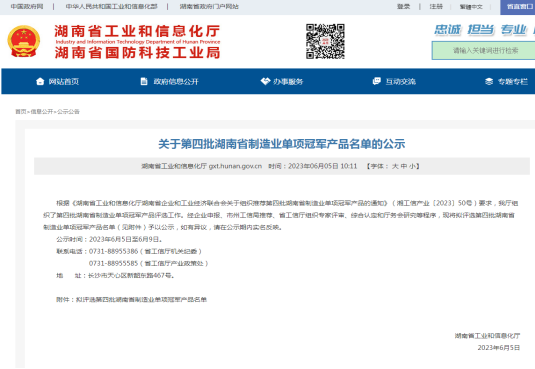Screen dimensions: 535x369
Task: Click the 担当 slogan text
Action: 481,30
